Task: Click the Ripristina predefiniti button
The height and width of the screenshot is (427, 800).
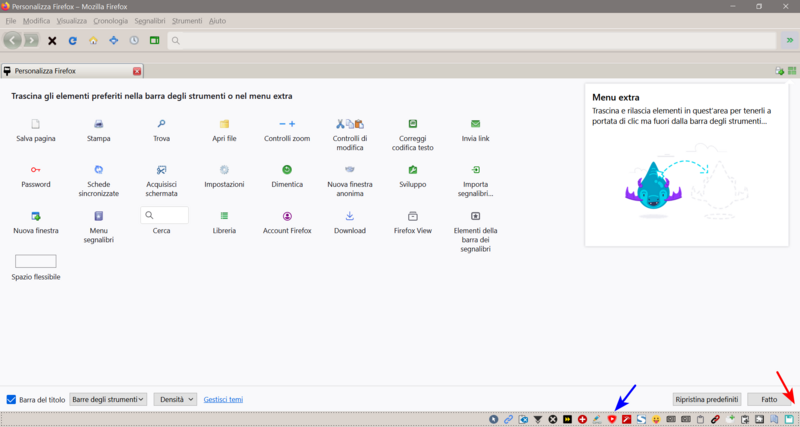Action: [706, 399]
